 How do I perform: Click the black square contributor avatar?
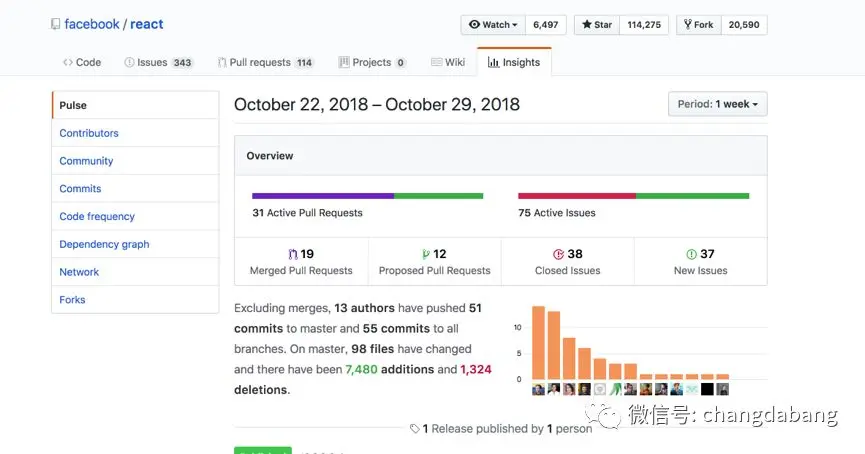707,389
